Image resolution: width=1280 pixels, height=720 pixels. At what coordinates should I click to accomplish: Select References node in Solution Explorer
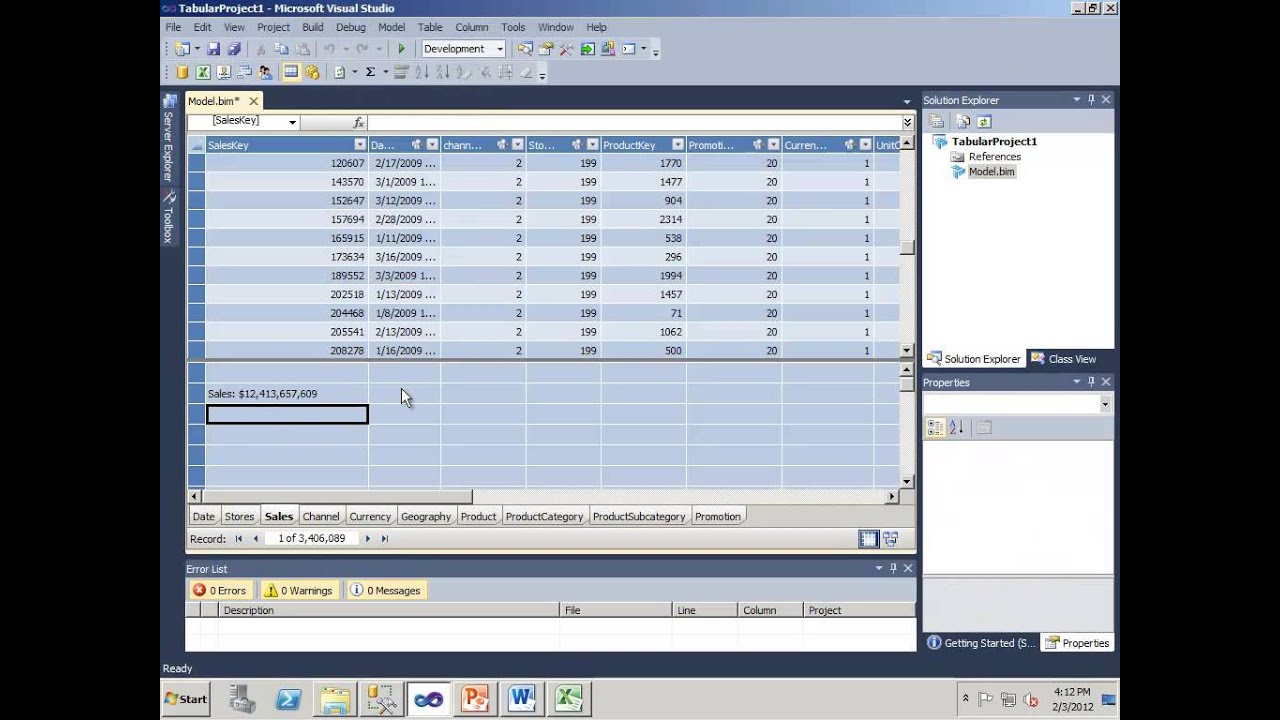click(x=994, y=157)
